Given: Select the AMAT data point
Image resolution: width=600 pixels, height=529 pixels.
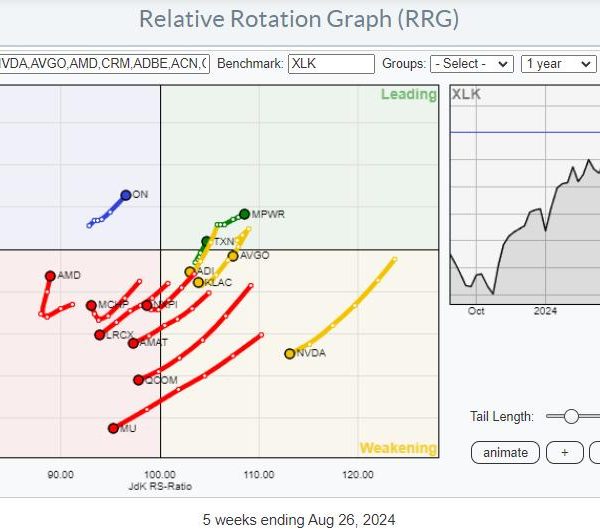Looking at the screenshot, I should (133, 343).
